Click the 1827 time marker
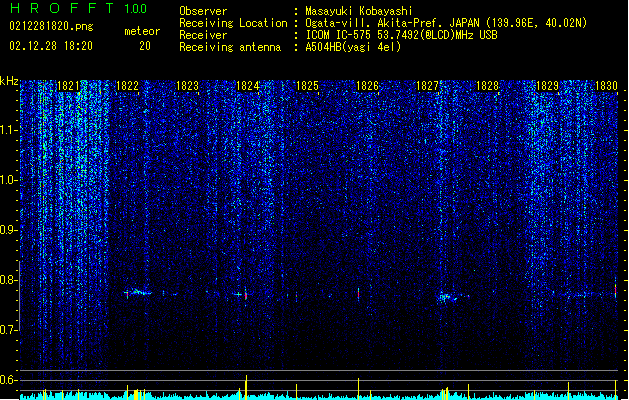629x400 pixels. point(428,86)
